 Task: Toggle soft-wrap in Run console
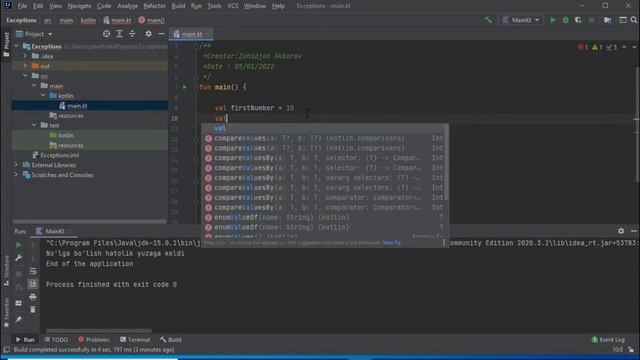[33, 271]
